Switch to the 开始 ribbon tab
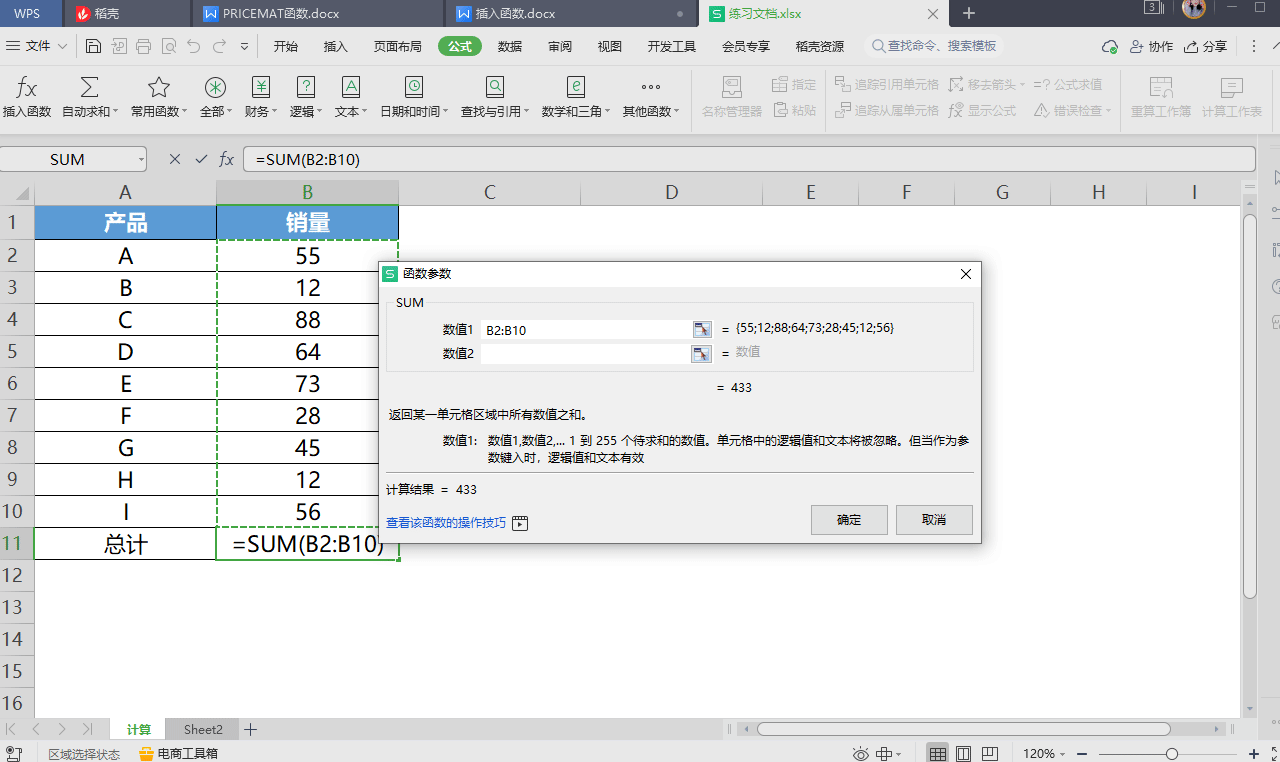 286,46
